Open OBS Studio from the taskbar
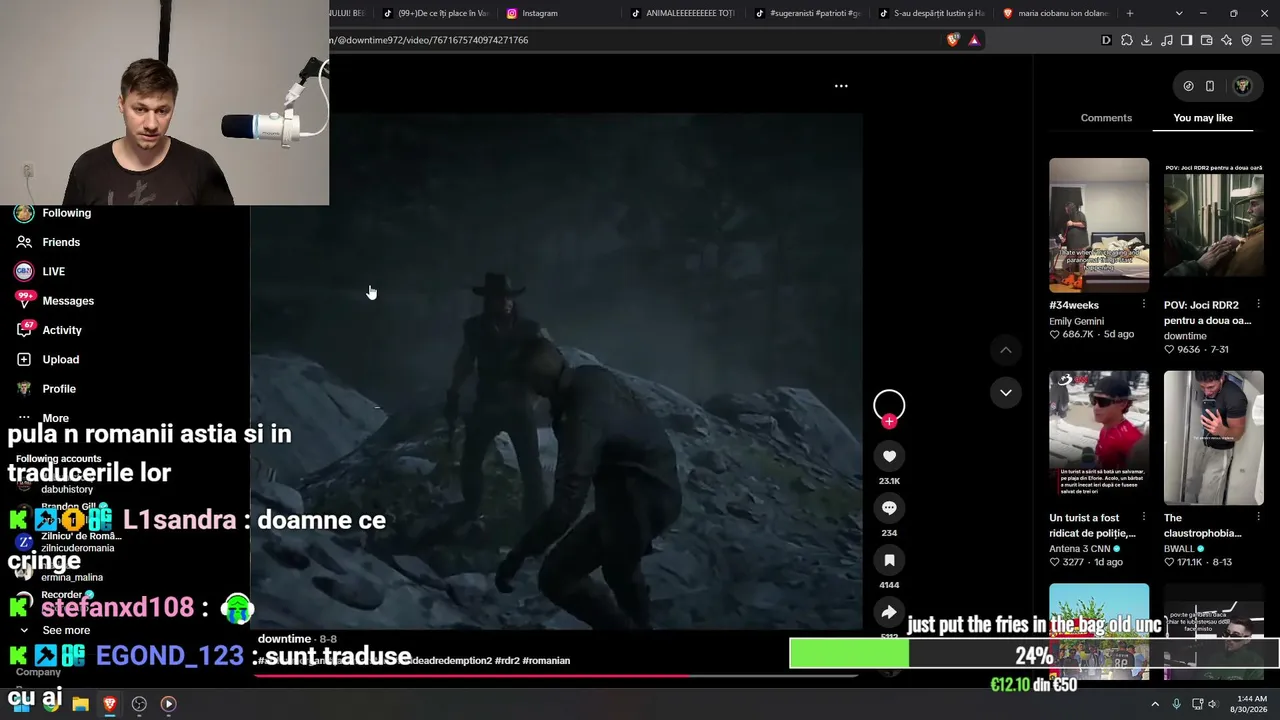 click(139, 704)
